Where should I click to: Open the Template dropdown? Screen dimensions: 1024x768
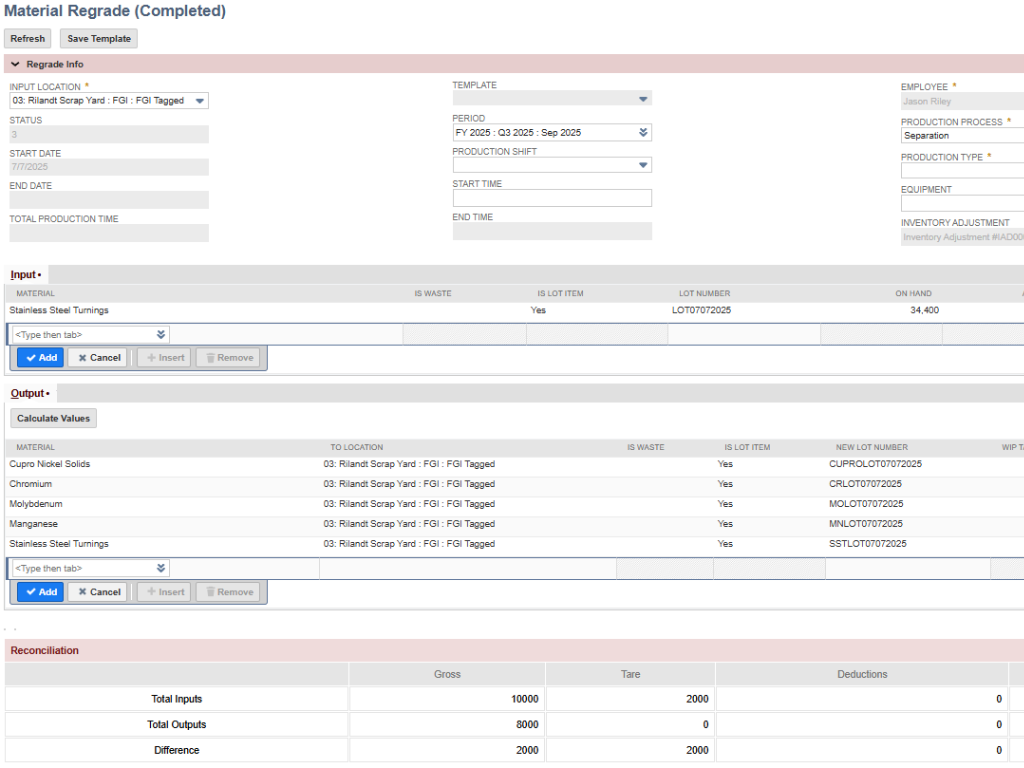(x=644, y=98)
